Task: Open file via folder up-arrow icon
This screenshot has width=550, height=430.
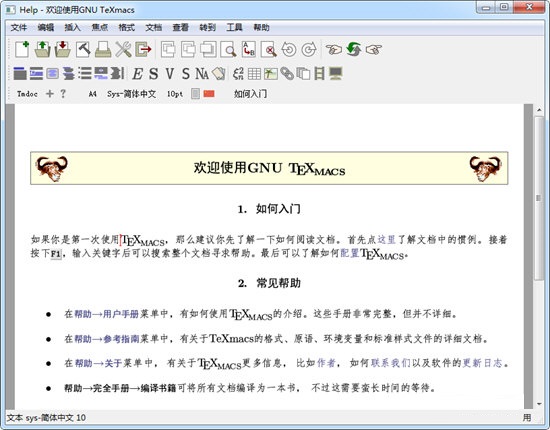Action: (42, 49)
